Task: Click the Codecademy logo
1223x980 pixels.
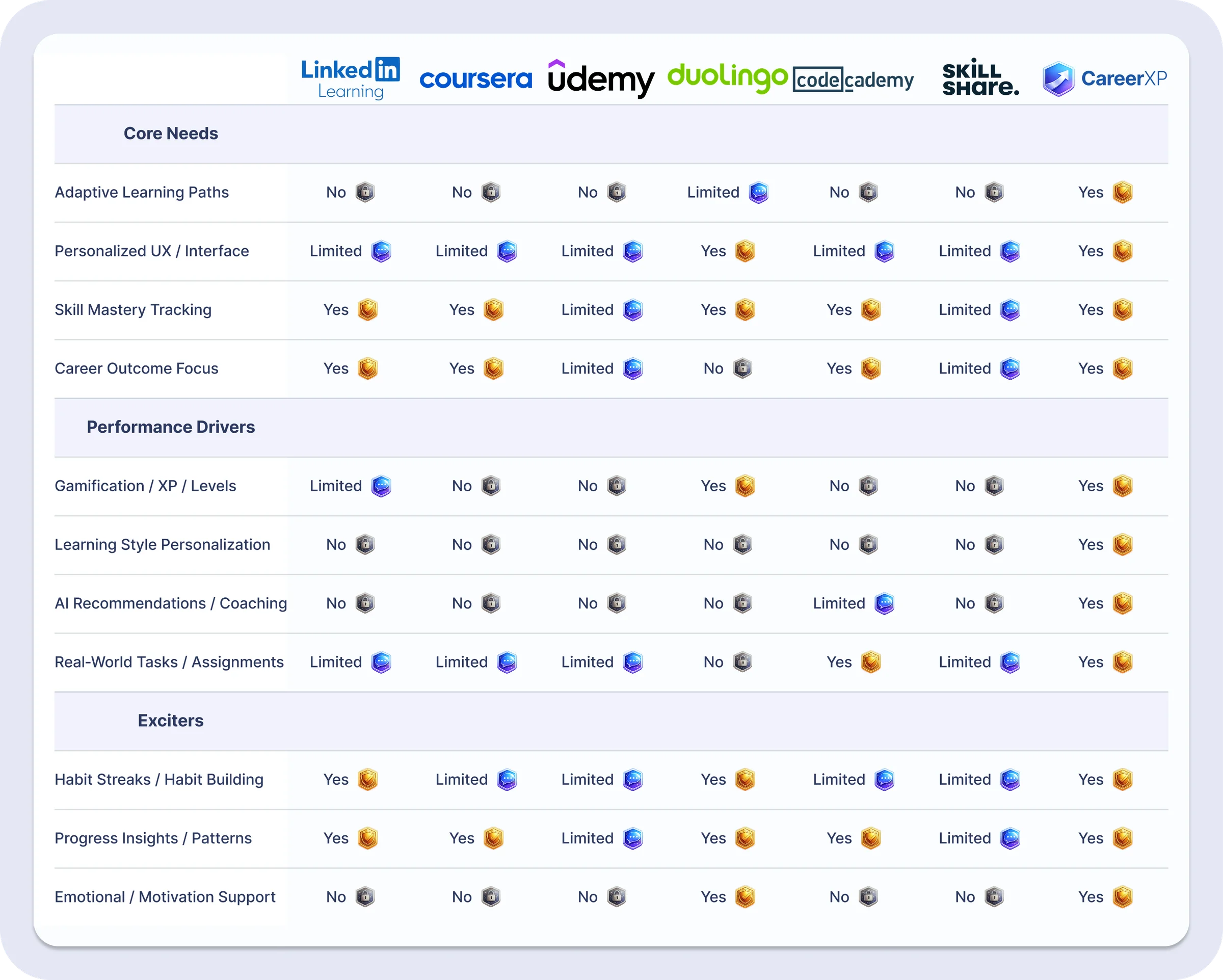Action: pyautogui.click(x=853, y=80)
